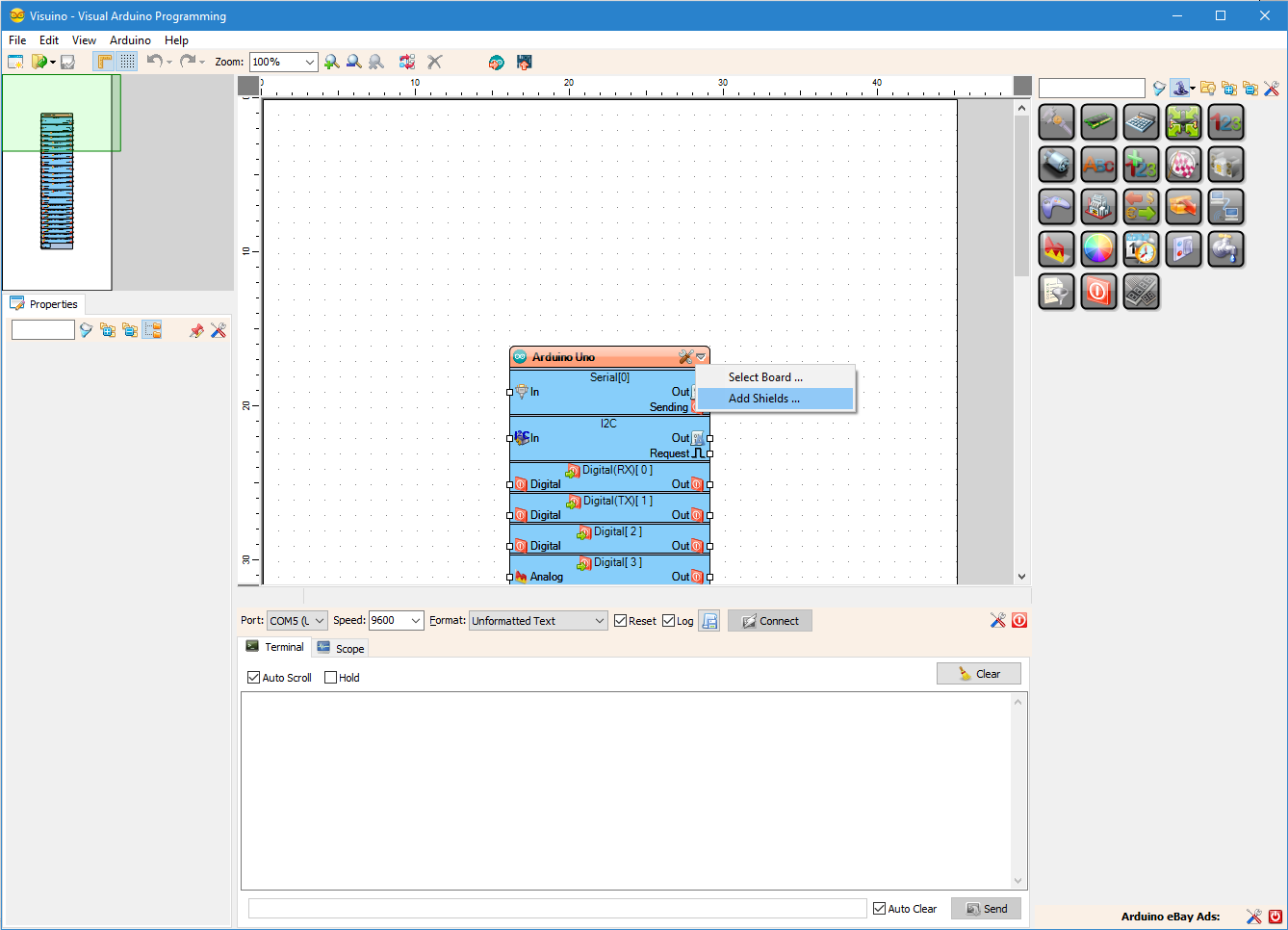Open the color wheel components category
Screen dimensions: 1288x930
click(1098, 248)
